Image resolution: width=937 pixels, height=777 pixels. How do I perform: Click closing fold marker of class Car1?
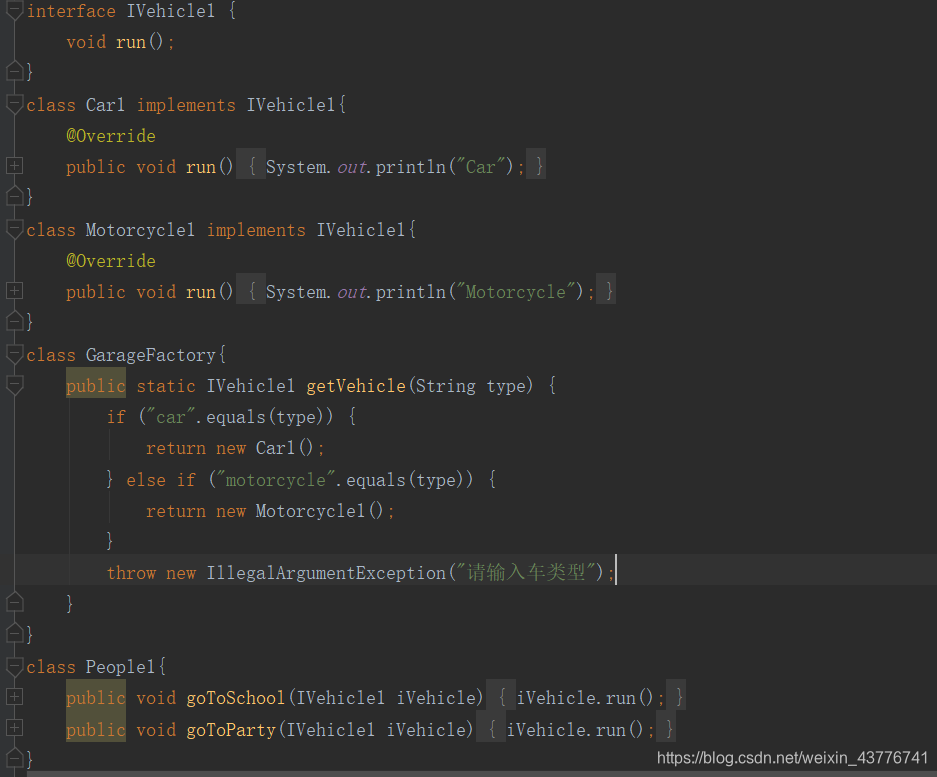[x=14, y=195]
